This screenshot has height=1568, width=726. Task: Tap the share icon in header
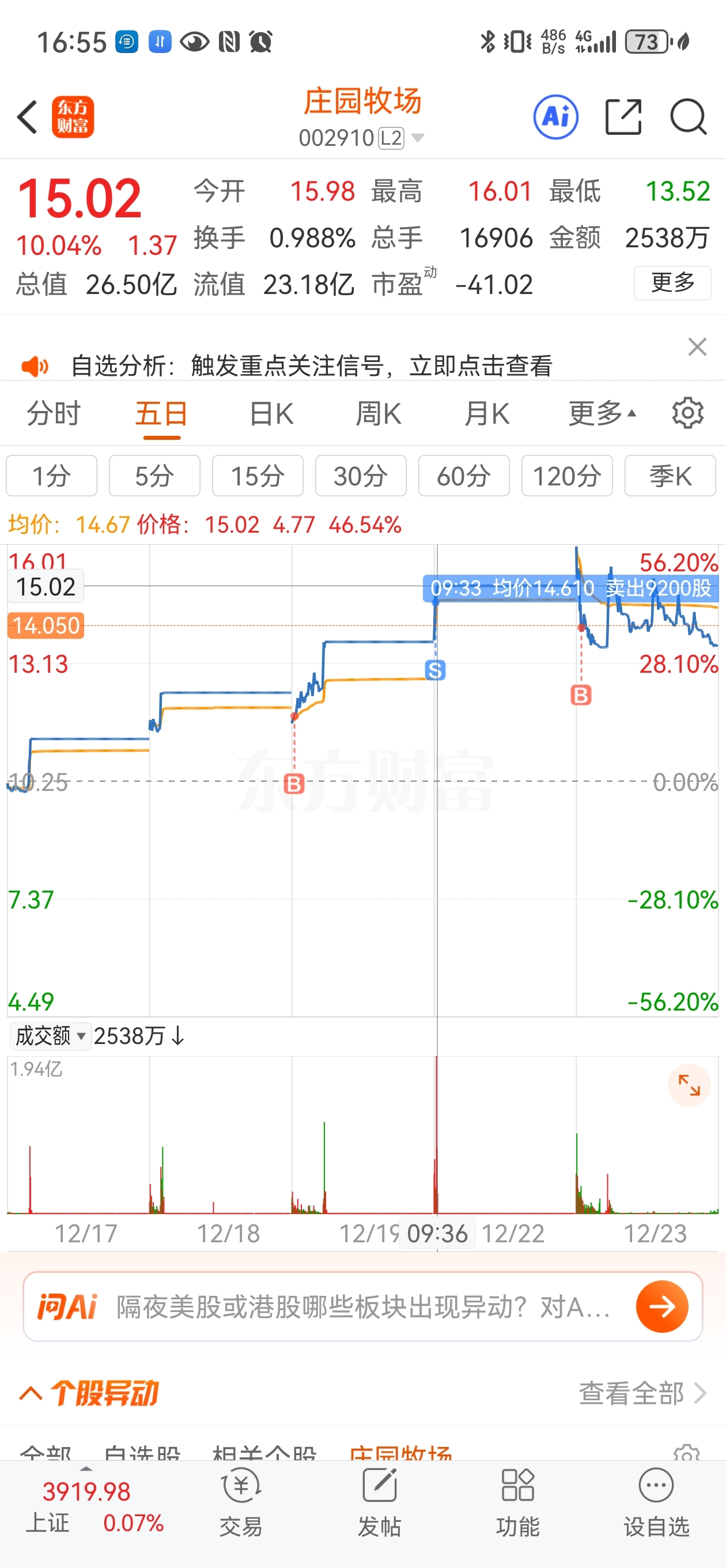623,117
